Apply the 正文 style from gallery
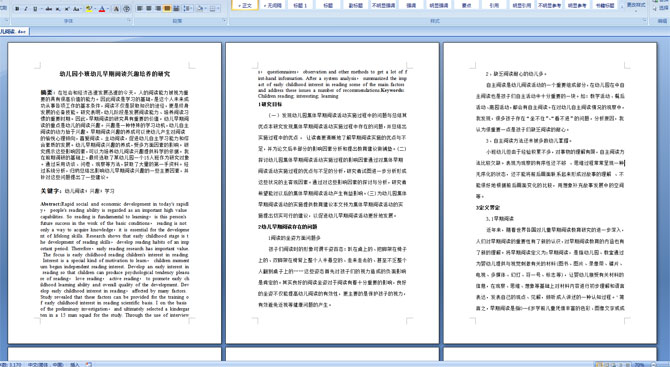This screenshot has height=367, width=670. pyautogui.click(x=245, y=5)
